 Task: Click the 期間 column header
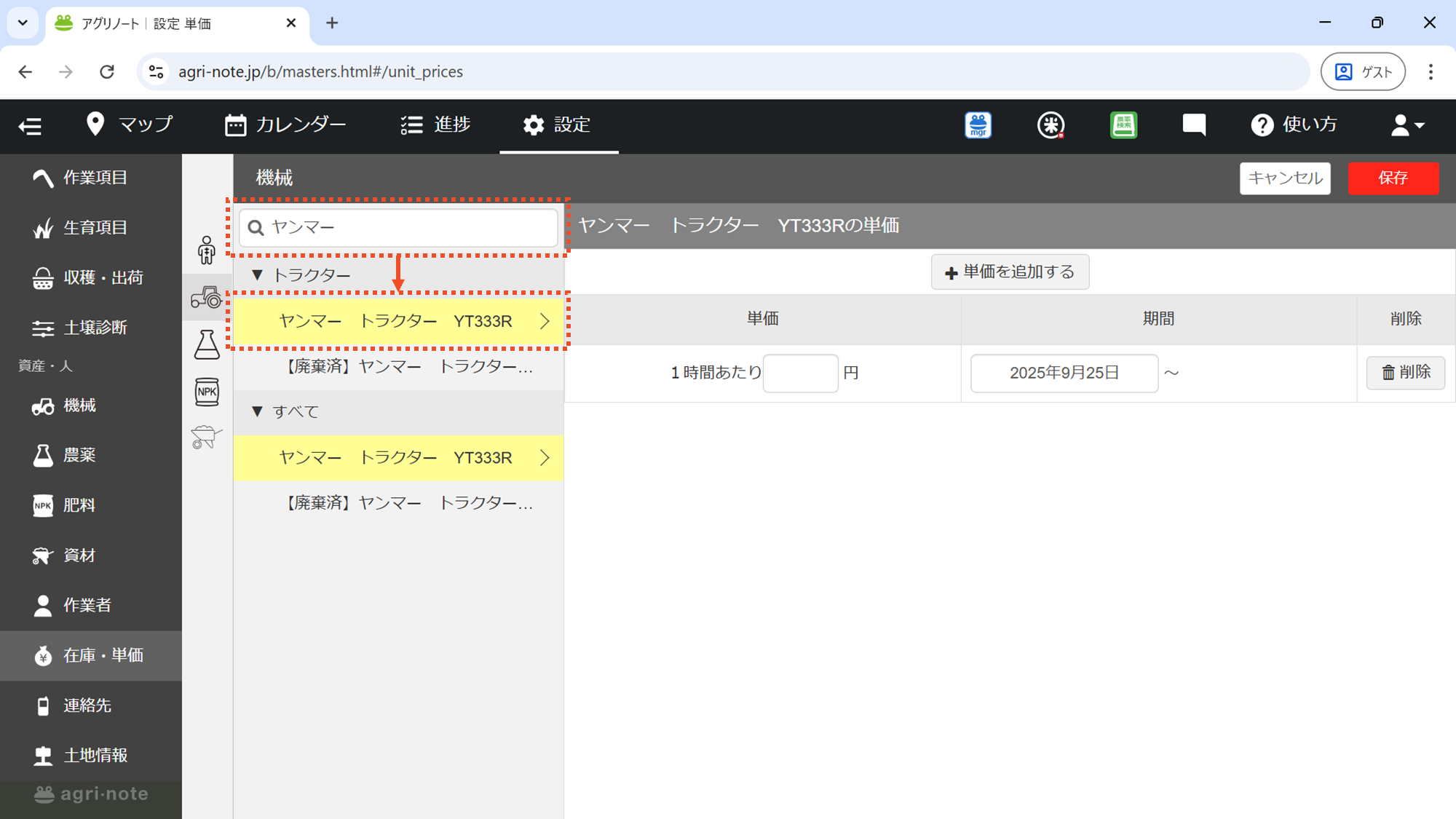1158,319
